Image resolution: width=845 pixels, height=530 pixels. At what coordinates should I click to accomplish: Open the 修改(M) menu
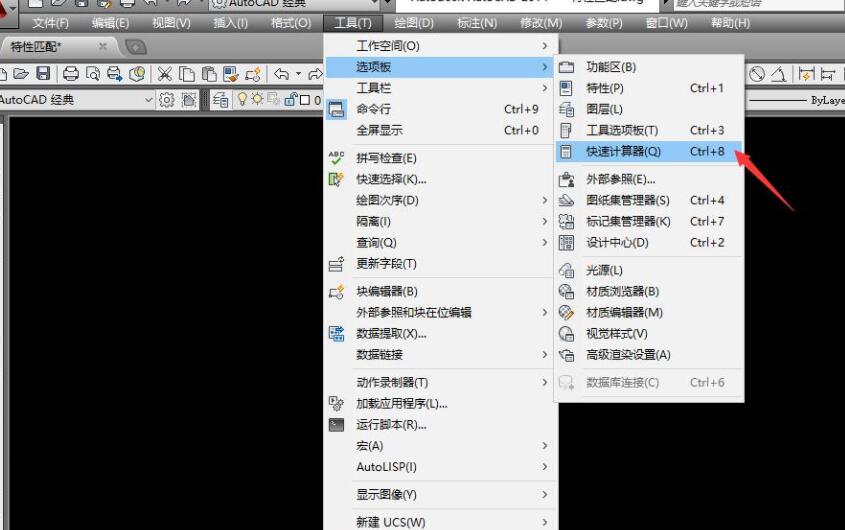[541, 23]
